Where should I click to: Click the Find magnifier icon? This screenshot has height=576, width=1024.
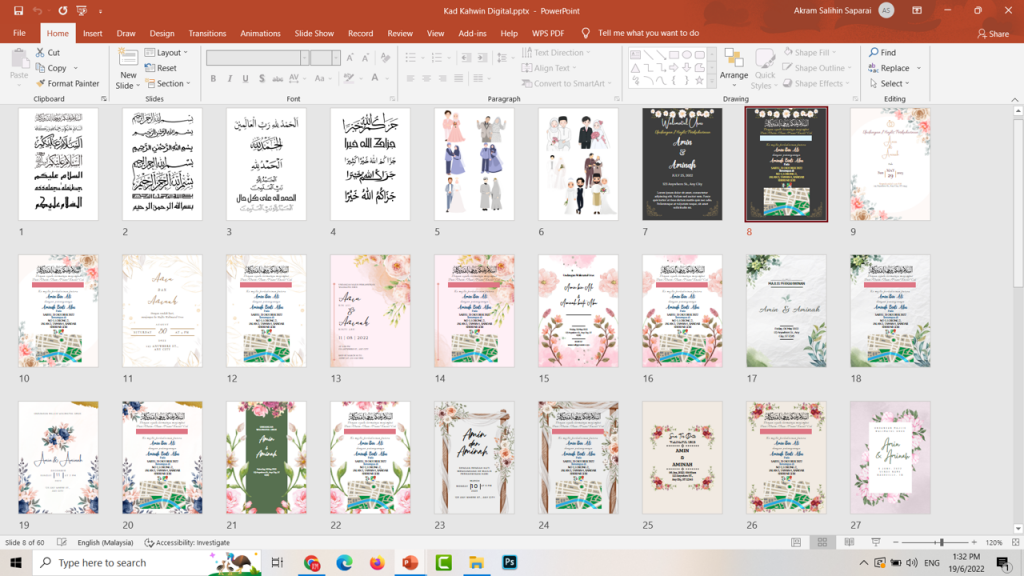click(x=874, y=53)
